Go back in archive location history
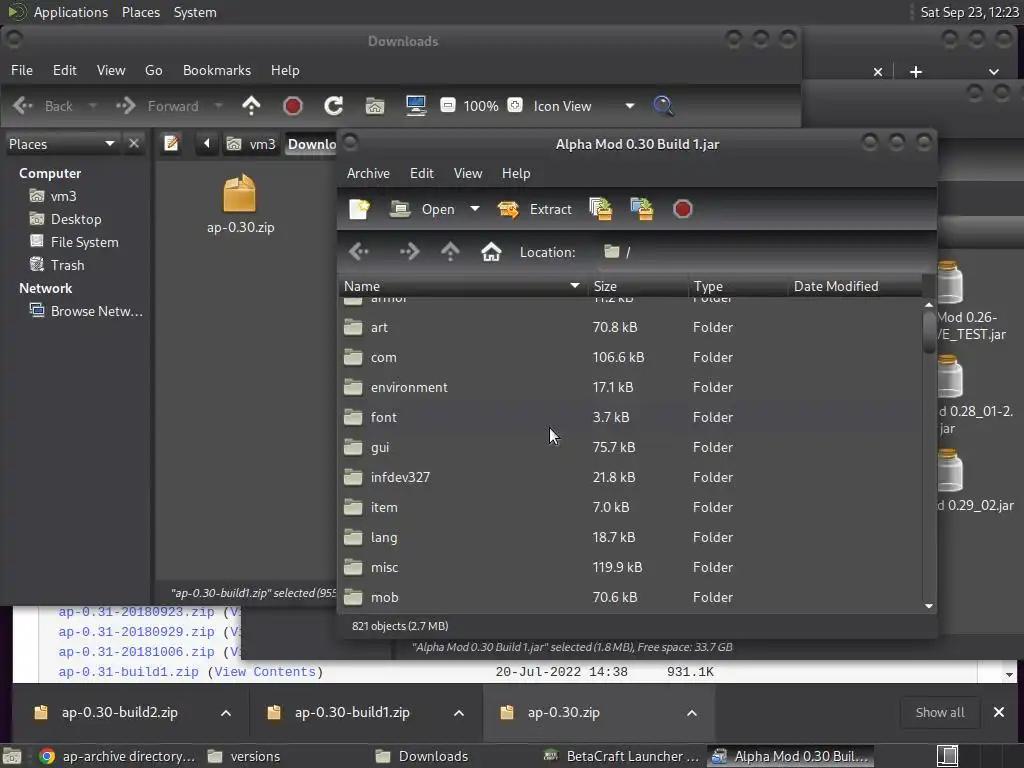 coord(359,252)
